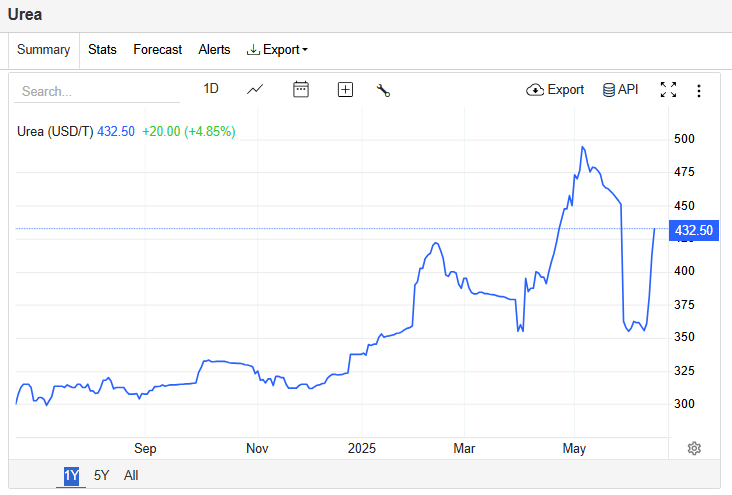
Task: Open the wrench chart tools icon
Action: 383,90
